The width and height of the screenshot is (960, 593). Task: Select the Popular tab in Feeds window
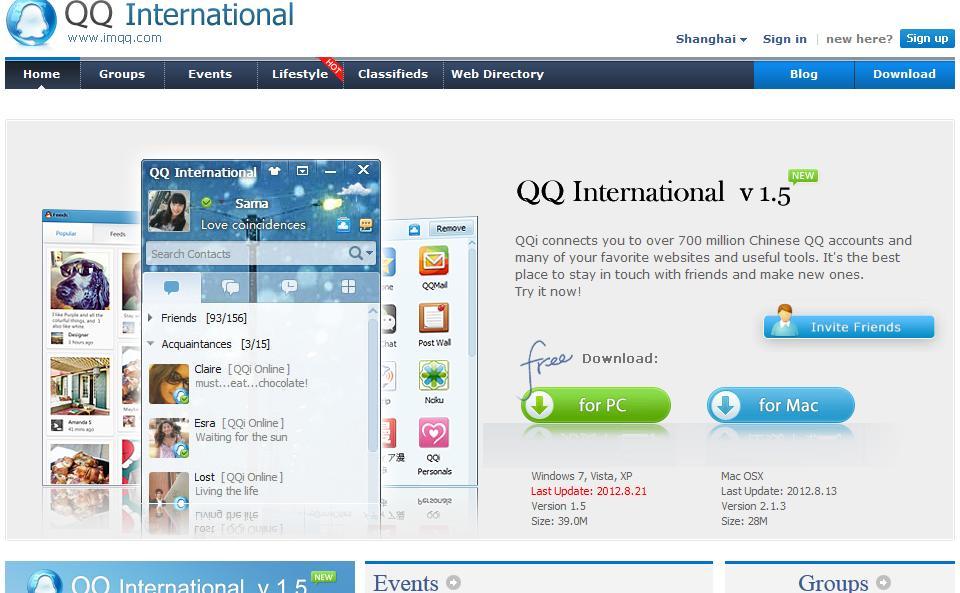pyautogui.click(x=66, y=234)
